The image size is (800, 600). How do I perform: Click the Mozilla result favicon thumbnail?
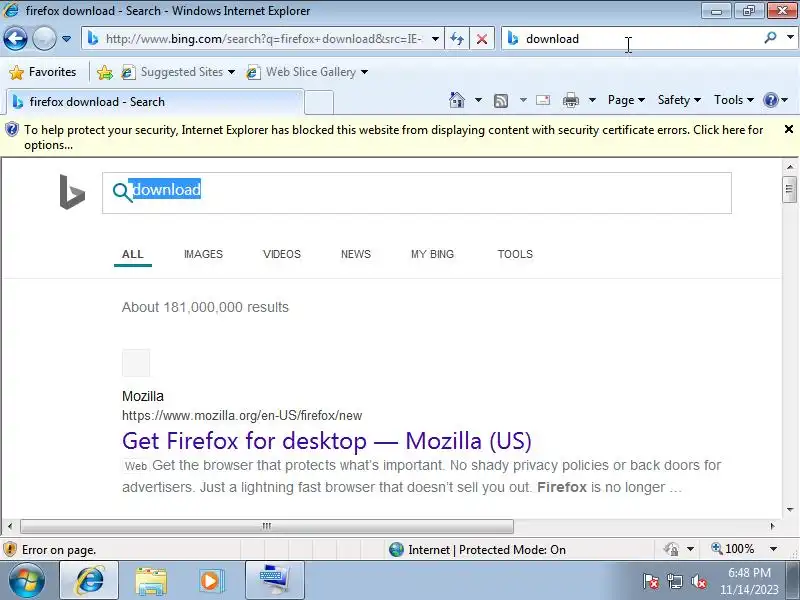(136, 363)
